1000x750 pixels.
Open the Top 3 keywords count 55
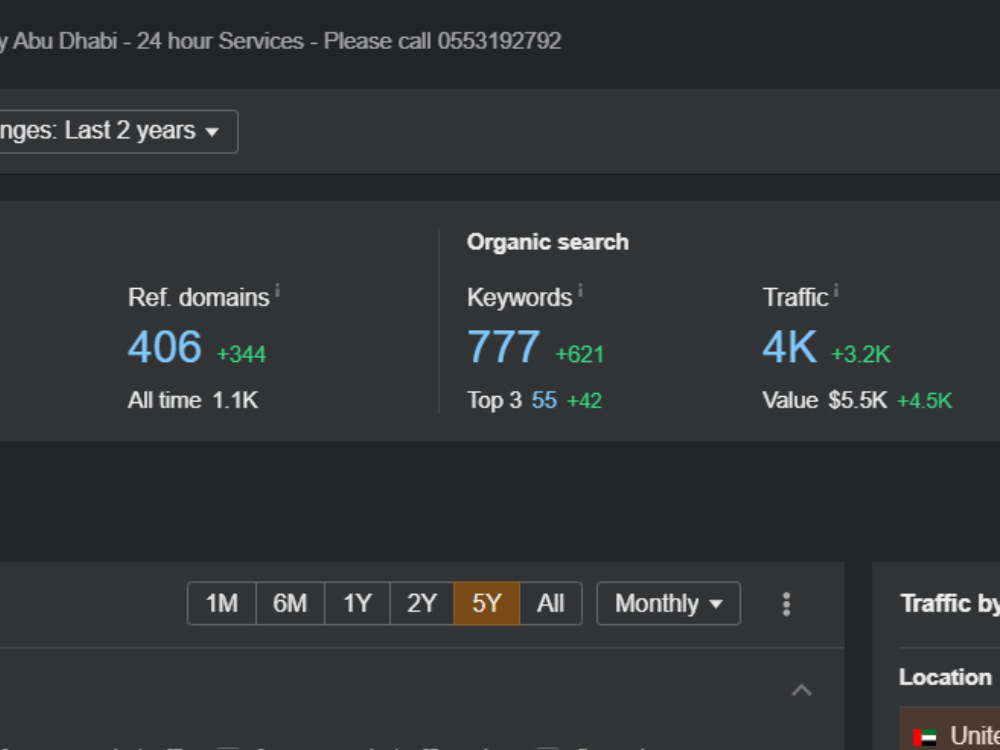544,401
